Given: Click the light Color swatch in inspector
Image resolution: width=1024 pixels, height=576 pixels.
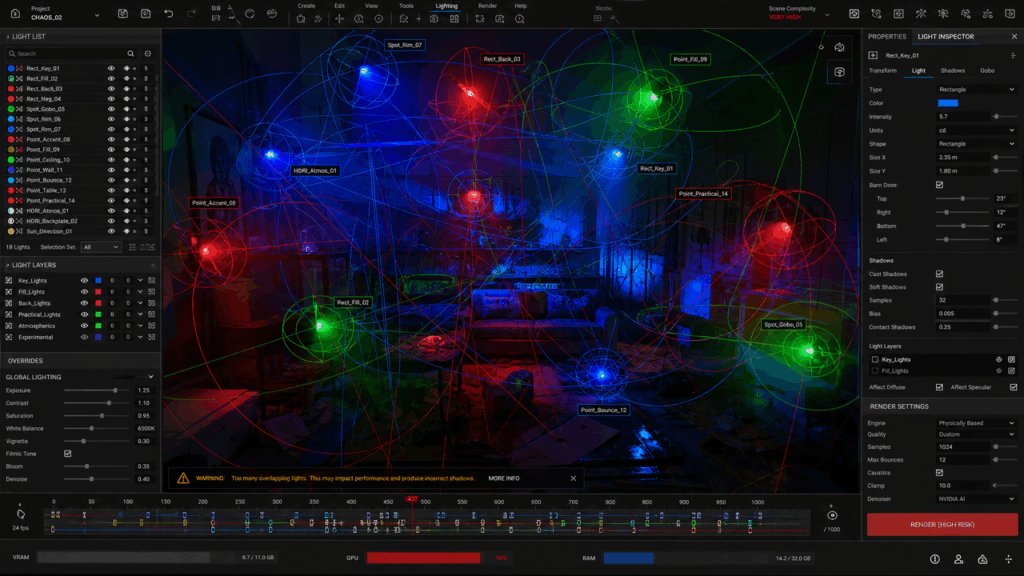Looking at the screenshot, I should click(948, 103).
